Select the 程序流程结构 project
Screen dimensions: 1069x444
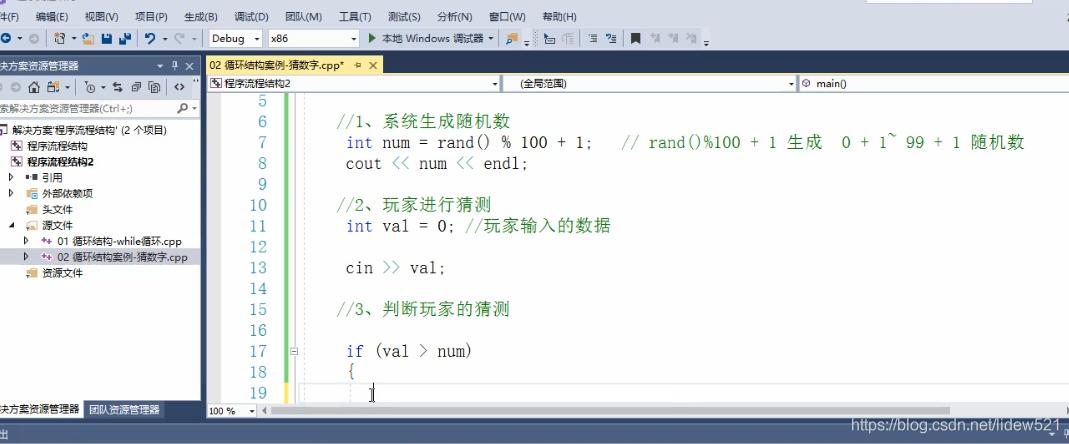coord(57,146)
